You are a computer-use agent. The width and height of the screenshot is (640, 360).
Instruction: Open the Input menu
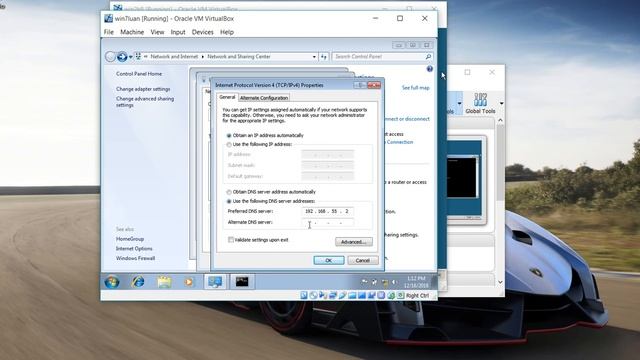coord(178,32)
